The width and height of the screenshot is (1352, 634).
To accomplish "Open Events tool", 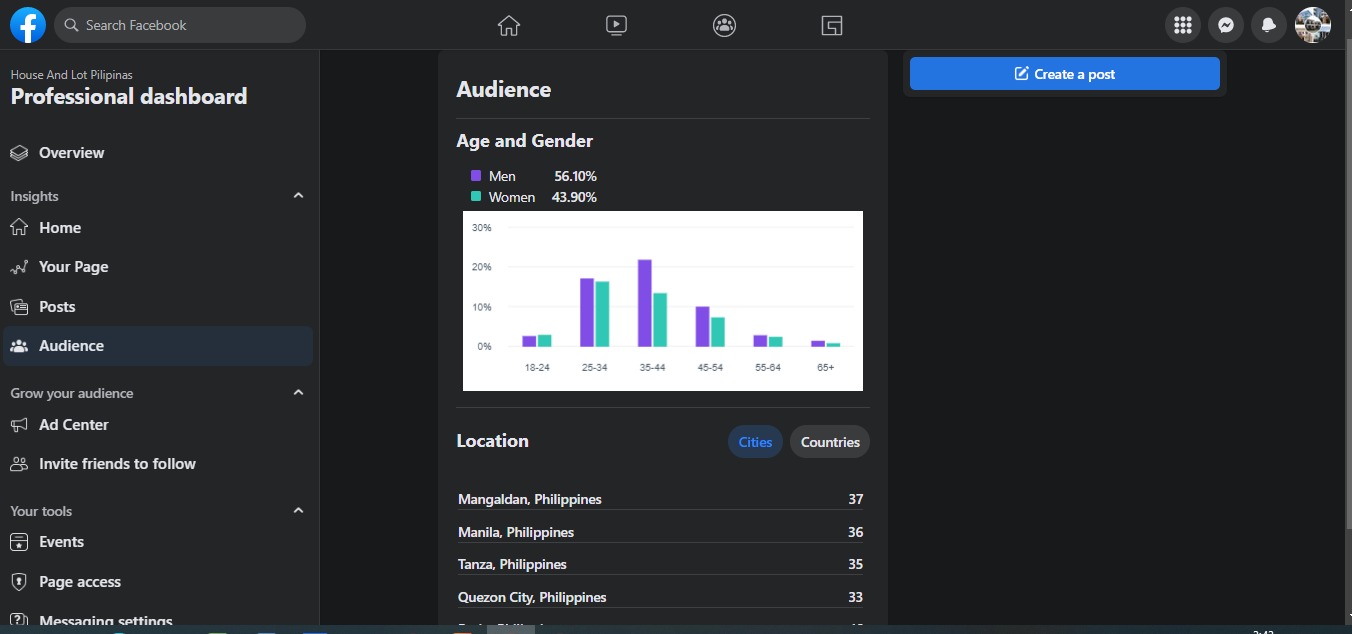I will point(158,542).
